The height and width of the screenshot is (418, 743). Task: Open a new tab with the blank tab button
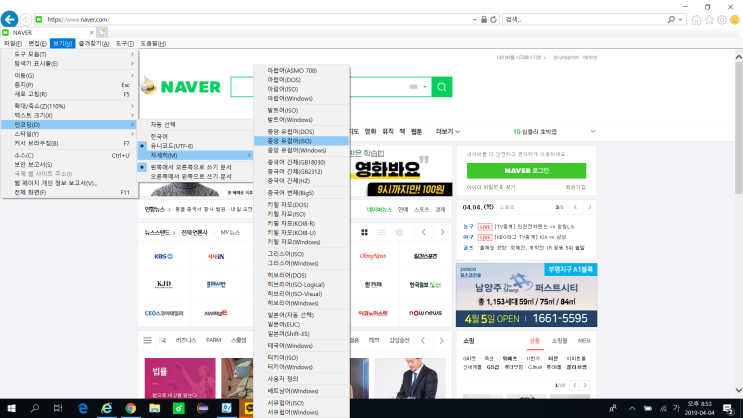point(102,32)
